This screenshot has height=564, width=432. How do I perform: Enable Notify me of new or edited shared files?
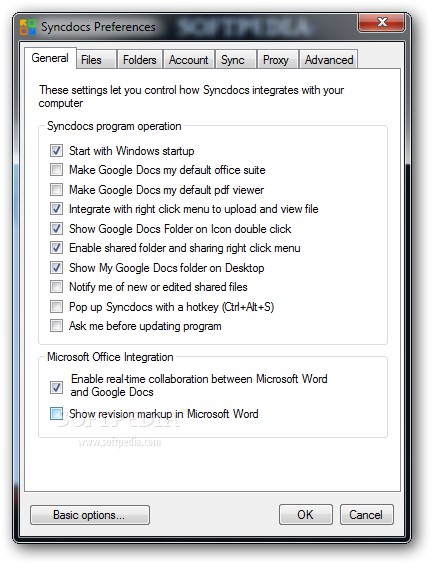[56, 287]
